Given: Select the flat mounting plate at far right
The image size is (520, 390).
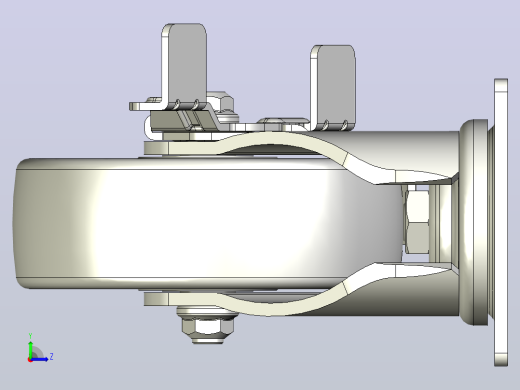Looking at the screenshot, I should (x=501, y=222).
